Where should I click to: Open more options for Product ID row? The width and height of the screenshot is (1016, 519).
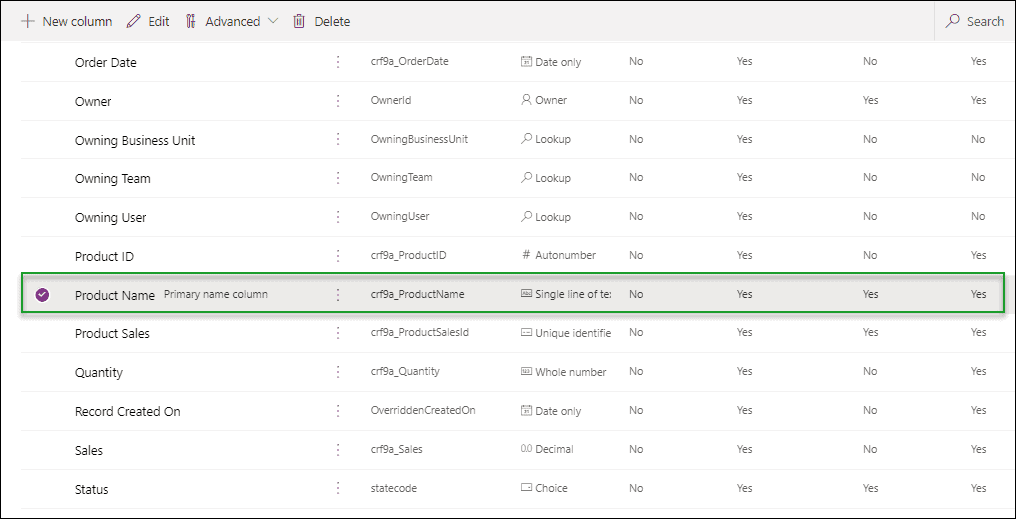[x=338, y=256]
